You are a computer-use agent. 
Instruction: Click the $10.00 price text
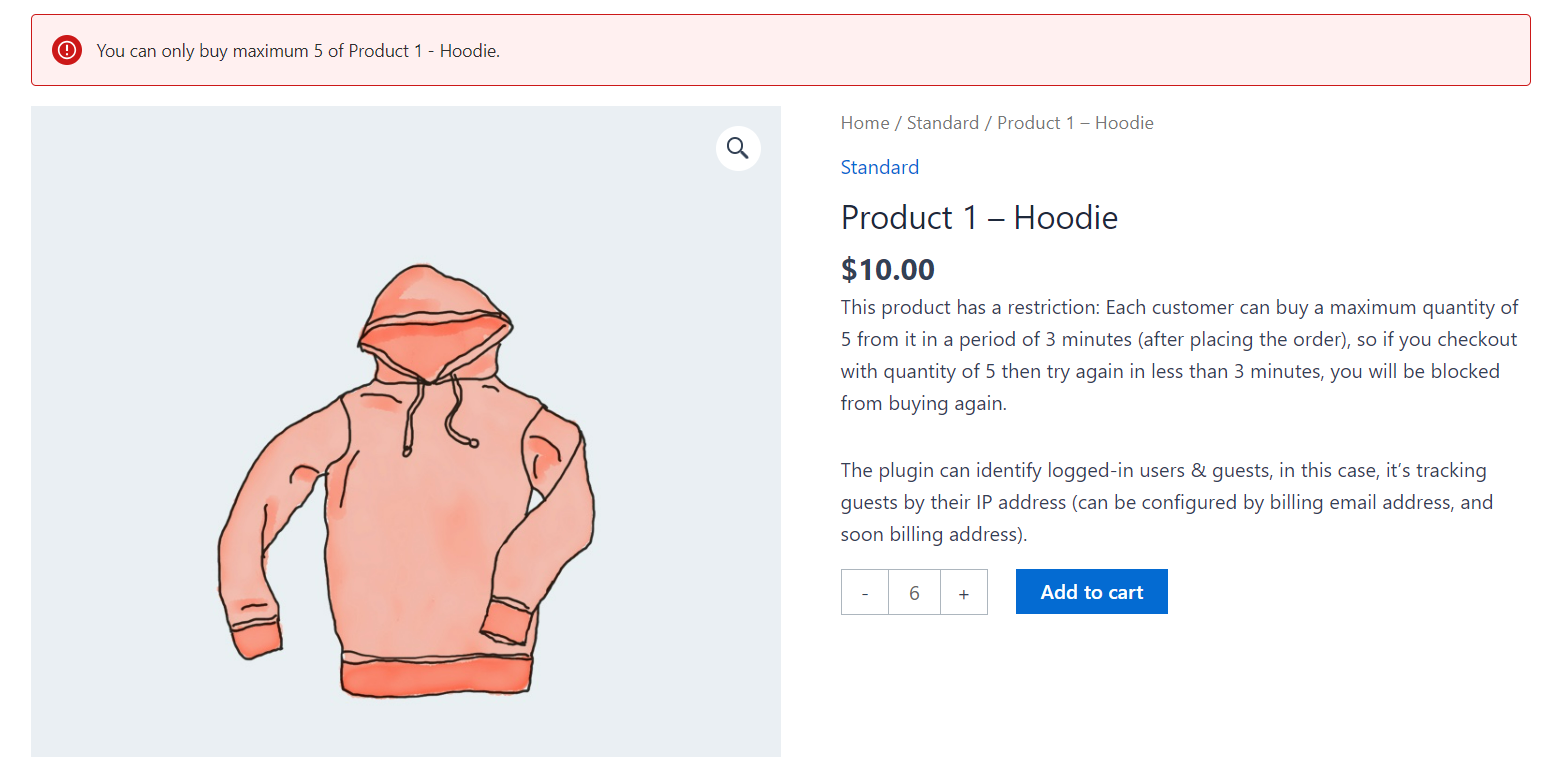pyautogui.click(x=887, y=268)
